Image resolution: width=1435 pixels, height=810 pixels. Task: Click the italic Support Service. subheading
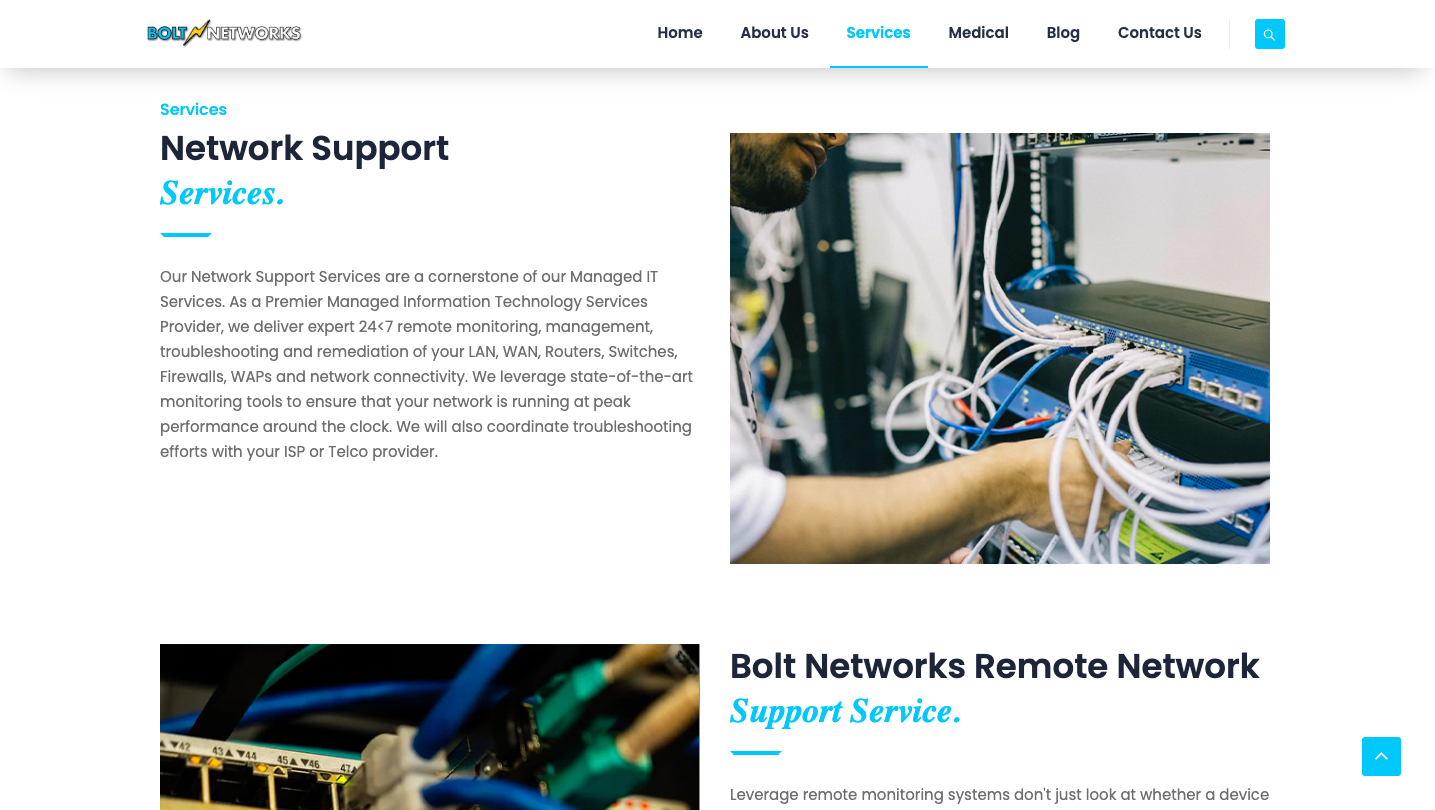click(845, 711)
